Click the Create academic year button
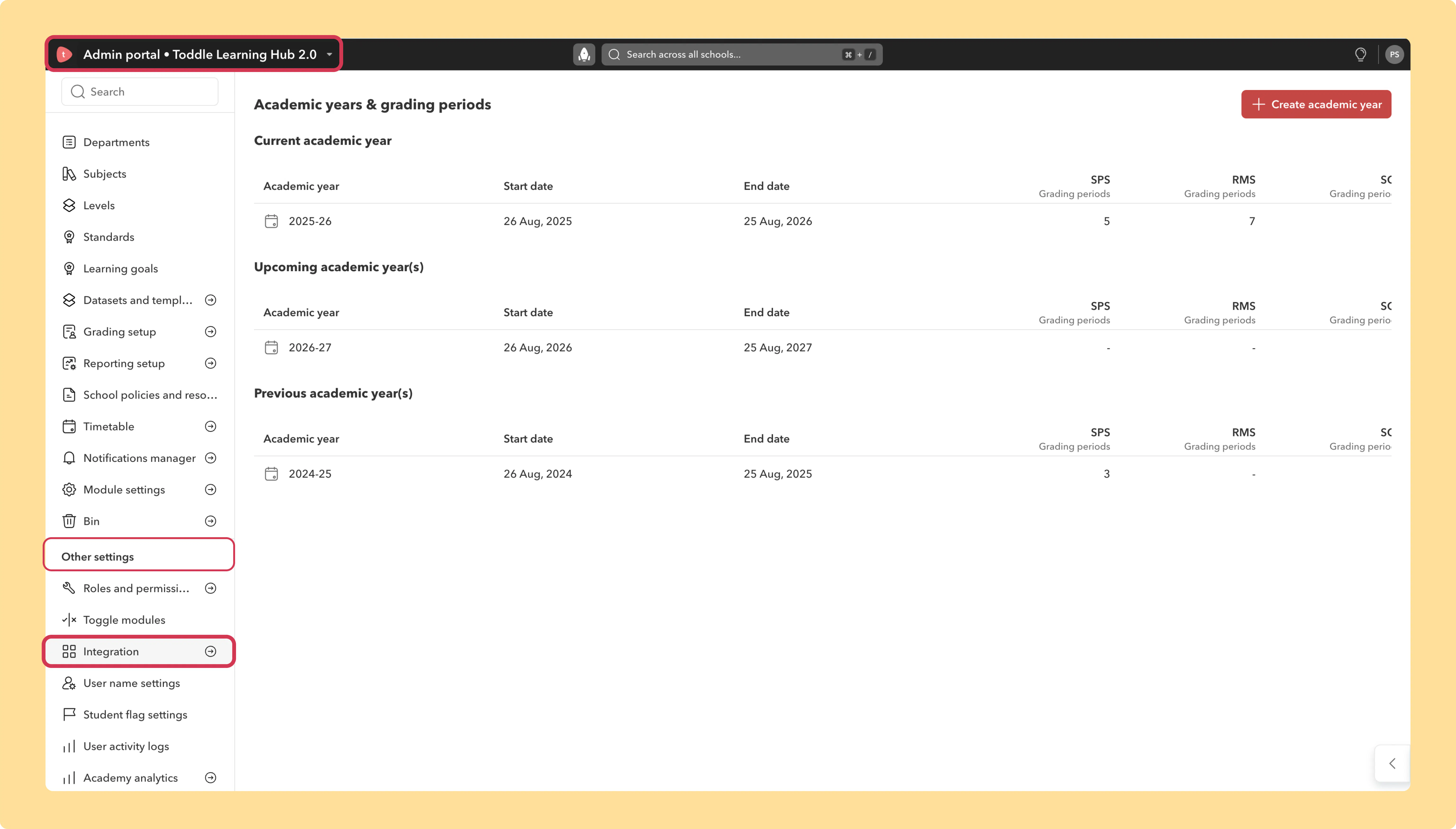1456x829 pixels. [x=1316, y=104]
